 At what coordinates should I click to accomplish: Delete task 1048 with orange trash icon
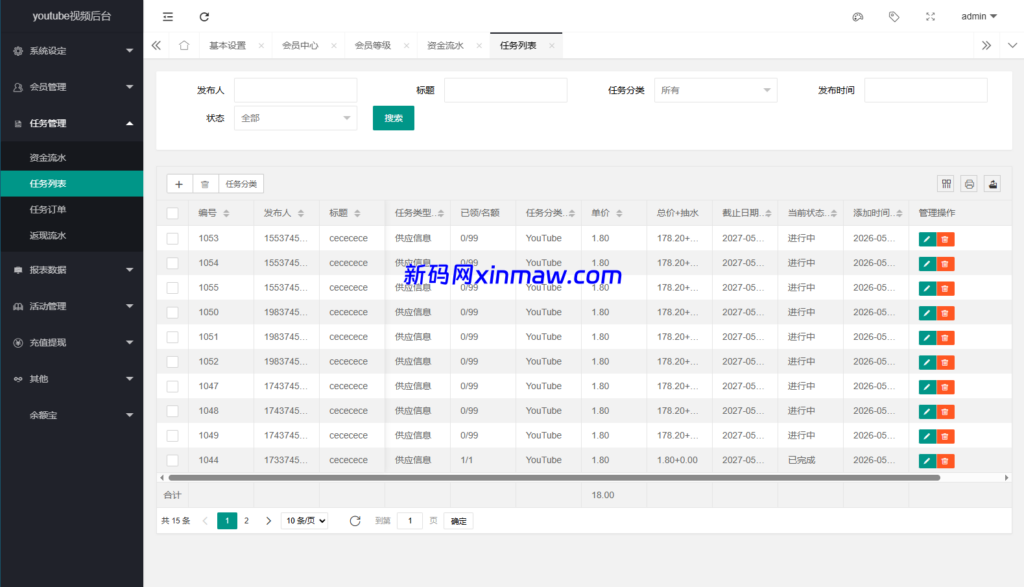point(945,412)
